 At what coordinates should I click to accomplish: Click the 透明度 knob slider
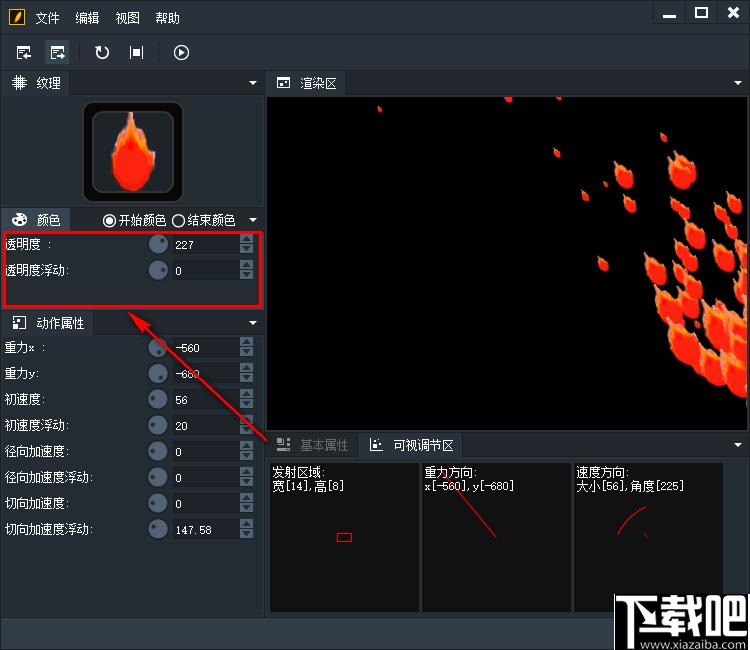click(x=158, y=244)
